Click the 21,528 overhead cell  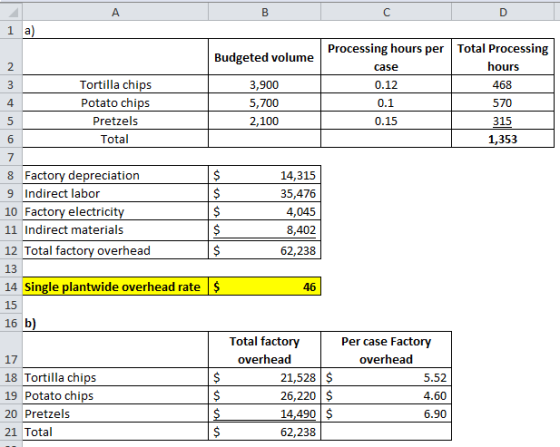(265, 377)
